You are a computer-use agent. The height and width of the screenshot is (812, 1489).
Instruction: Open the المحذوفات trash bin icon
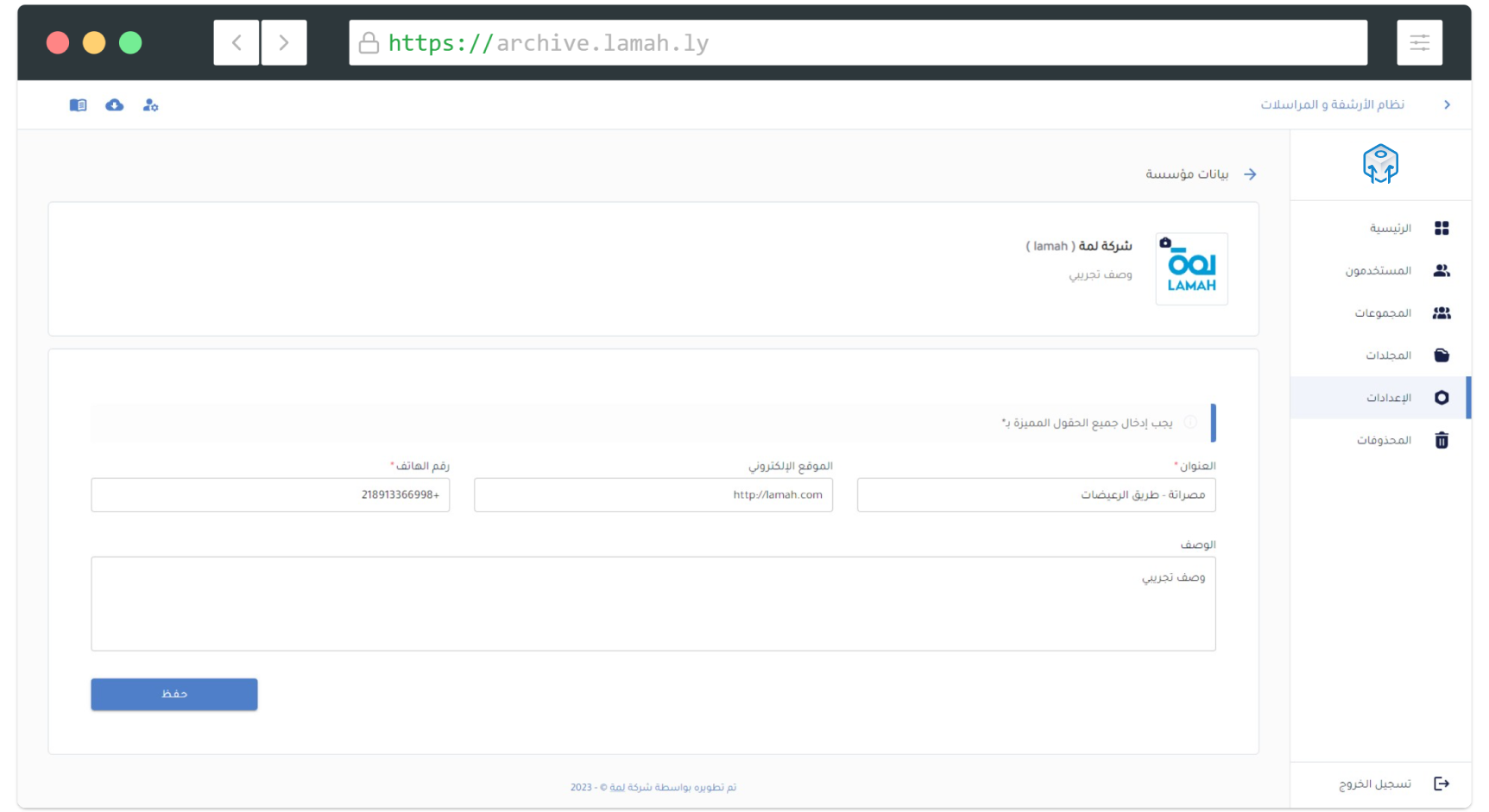1442,440
